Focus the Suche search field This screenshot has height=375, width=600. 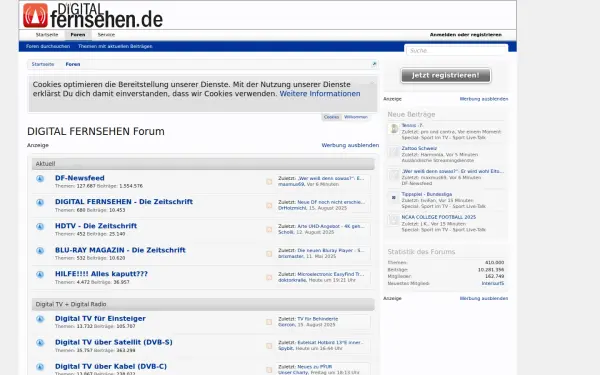456,50
